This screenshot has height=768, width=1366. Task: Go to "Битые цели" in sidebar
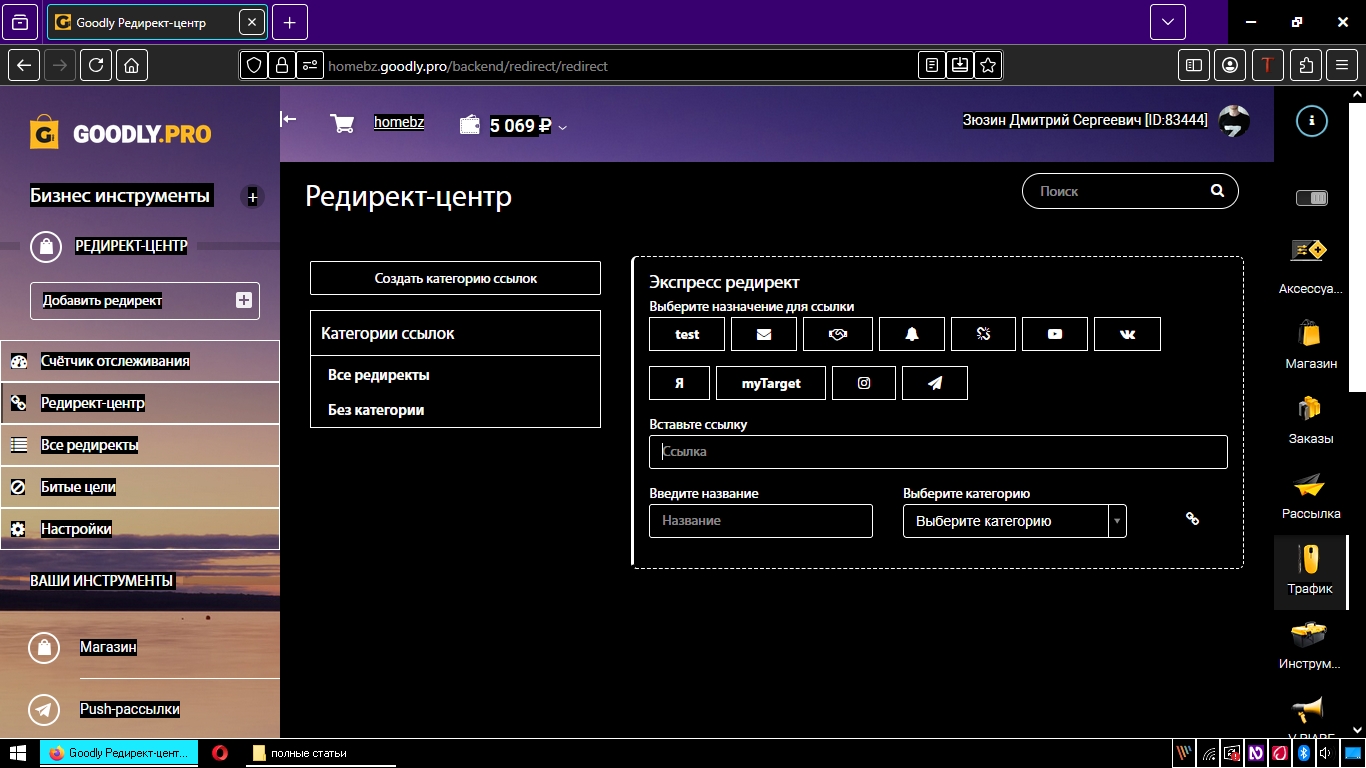pos(78,487)
